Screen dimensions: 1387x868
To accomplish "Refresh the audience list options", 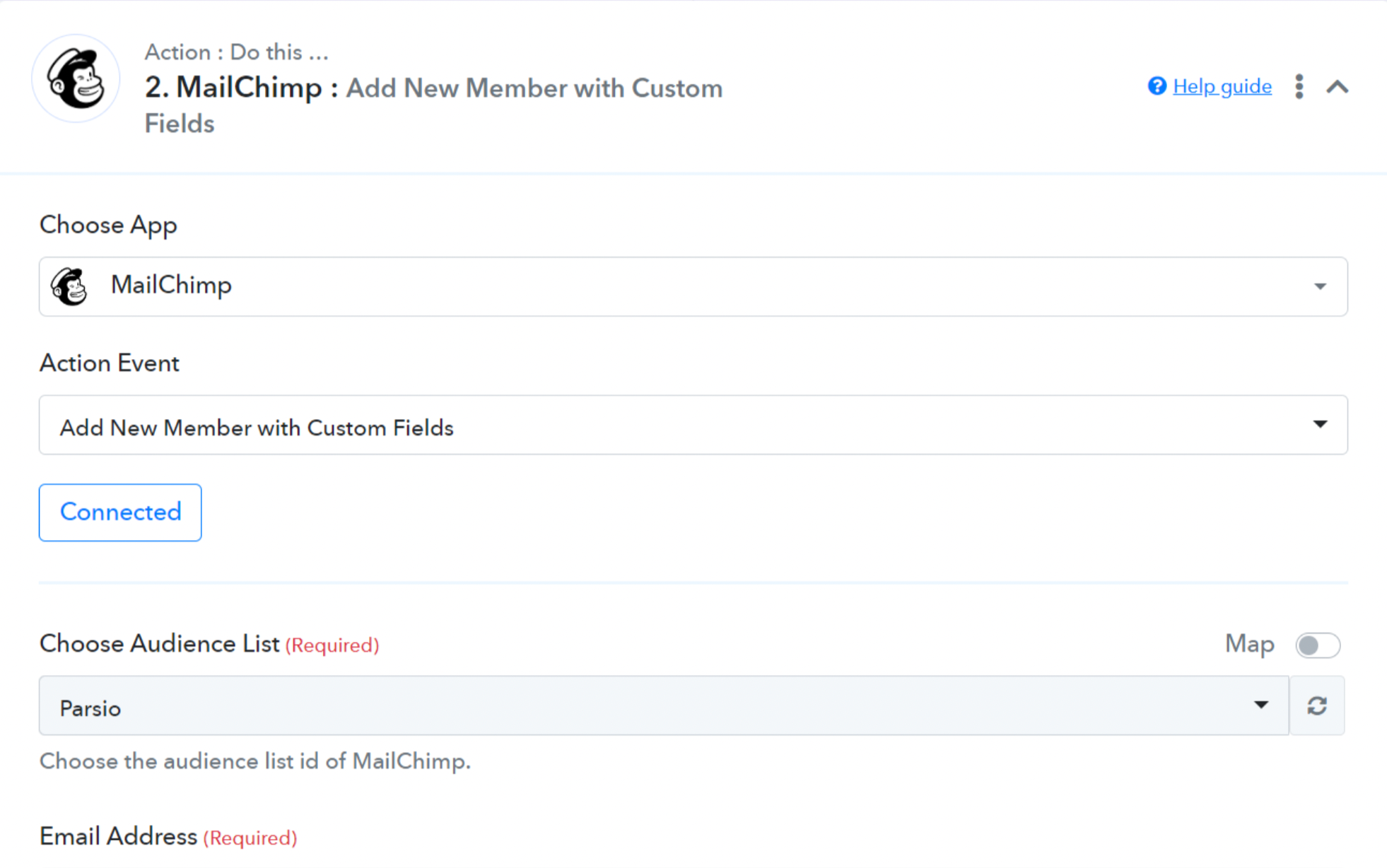I will (x=1317, y=706).
